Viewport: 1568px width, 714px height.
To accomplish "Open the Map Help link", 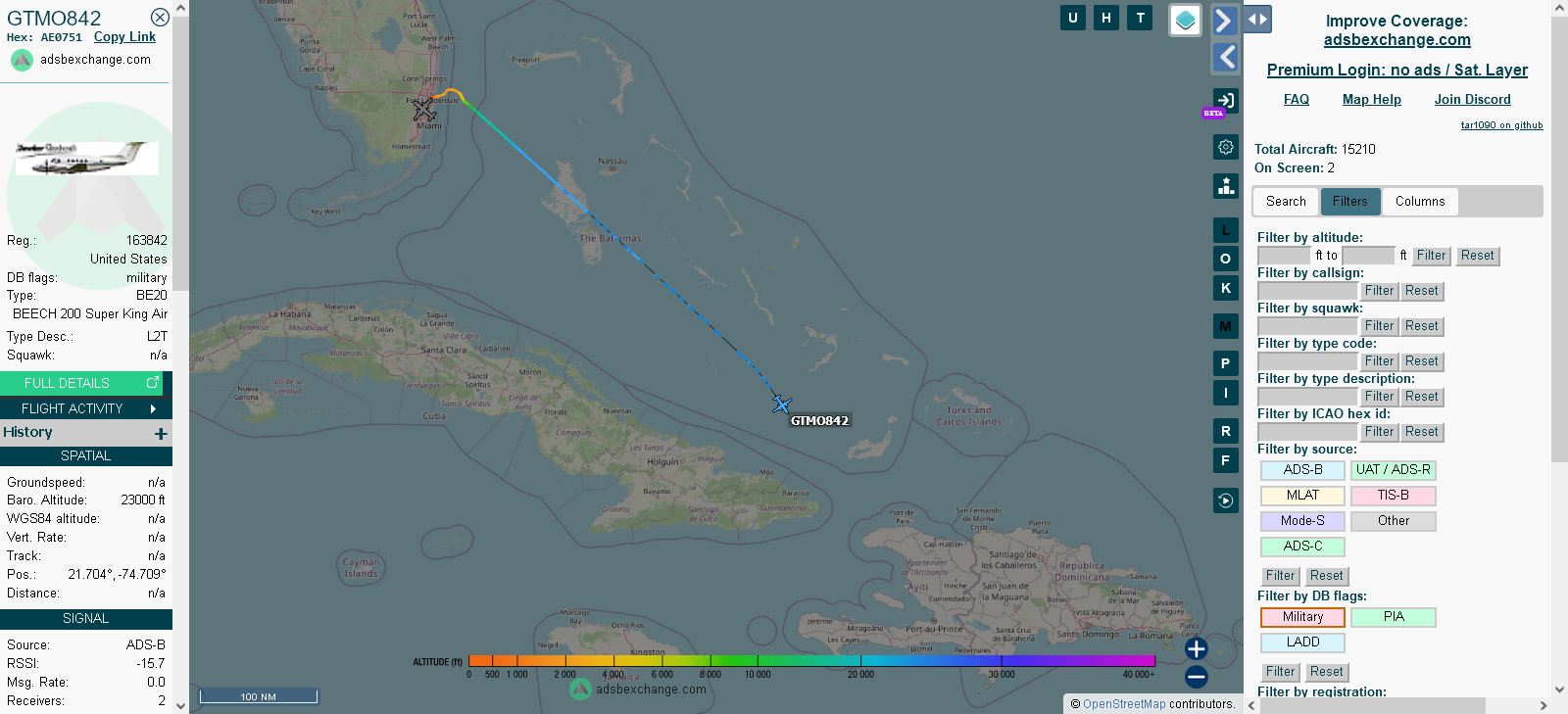I will (1372, 100).
